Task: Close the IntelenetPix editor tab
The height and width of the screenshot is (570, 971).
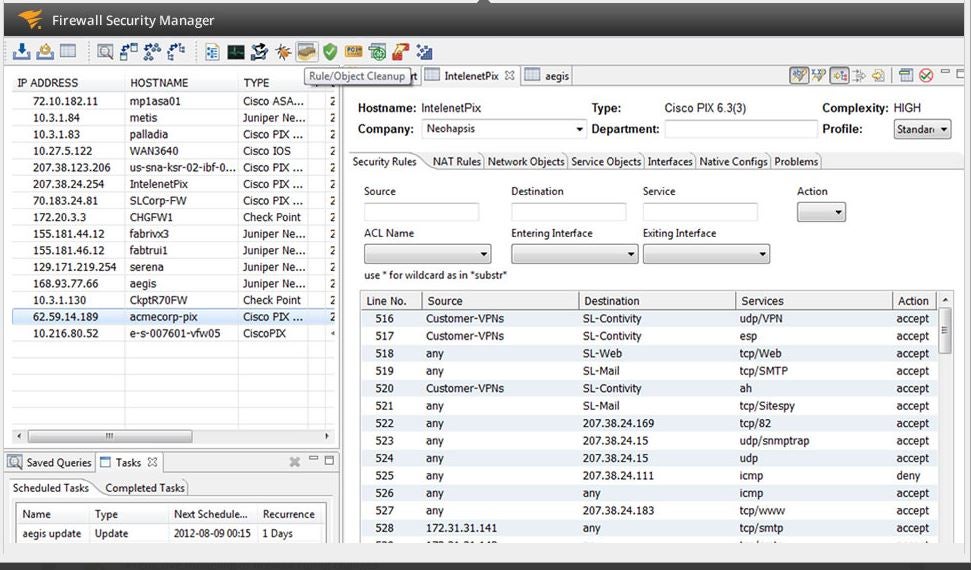Action: (x=509, y=75)
